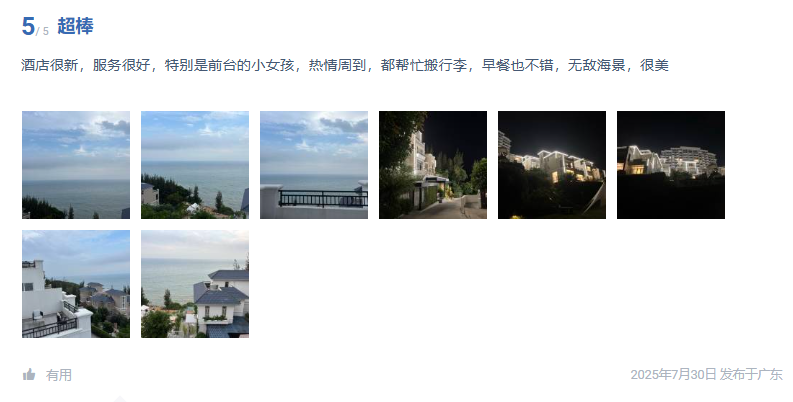This screenshot has height=402, width=793.
Task: Click the 5 rating score
Action: coord(28,26)
